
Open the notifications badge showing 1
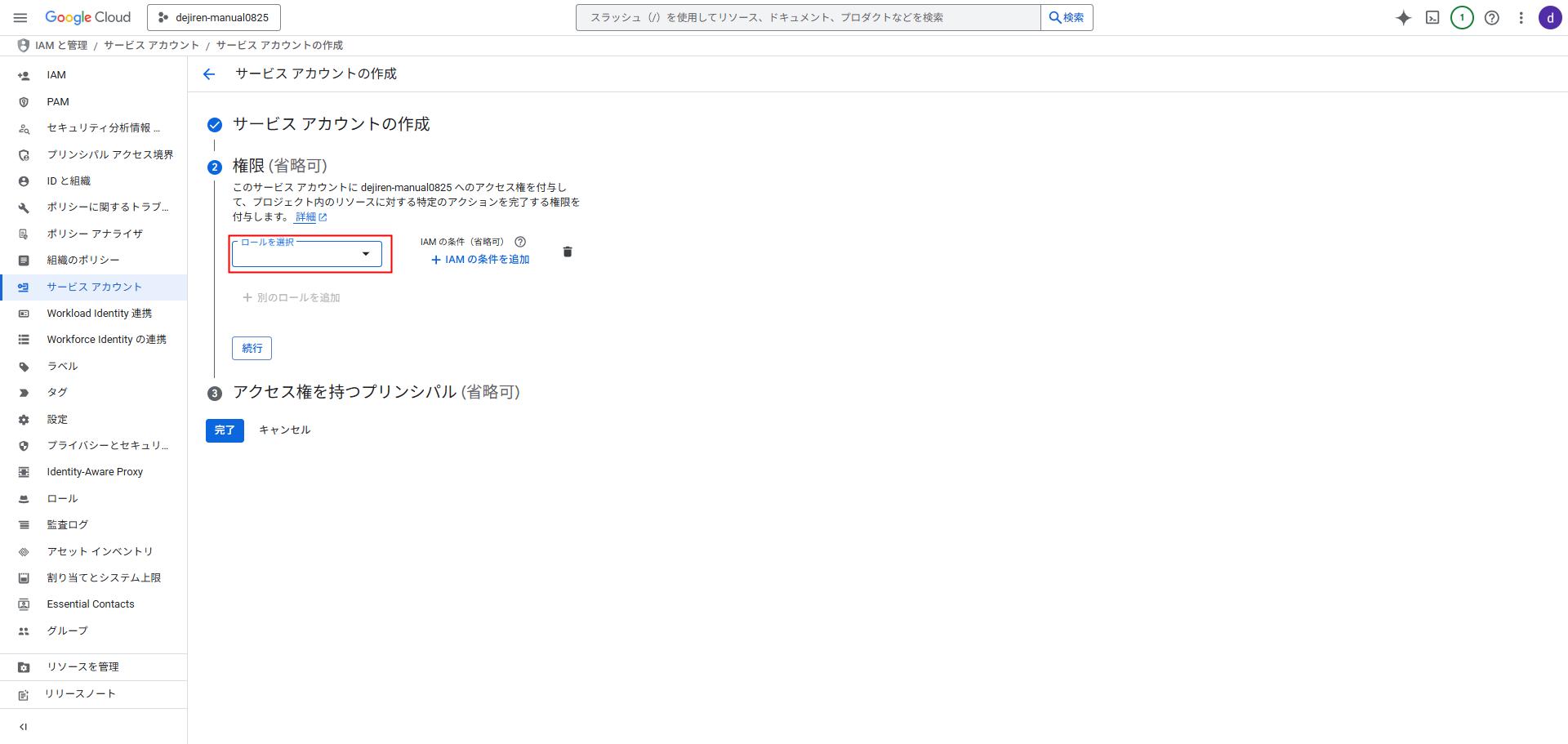(1462, 18)
